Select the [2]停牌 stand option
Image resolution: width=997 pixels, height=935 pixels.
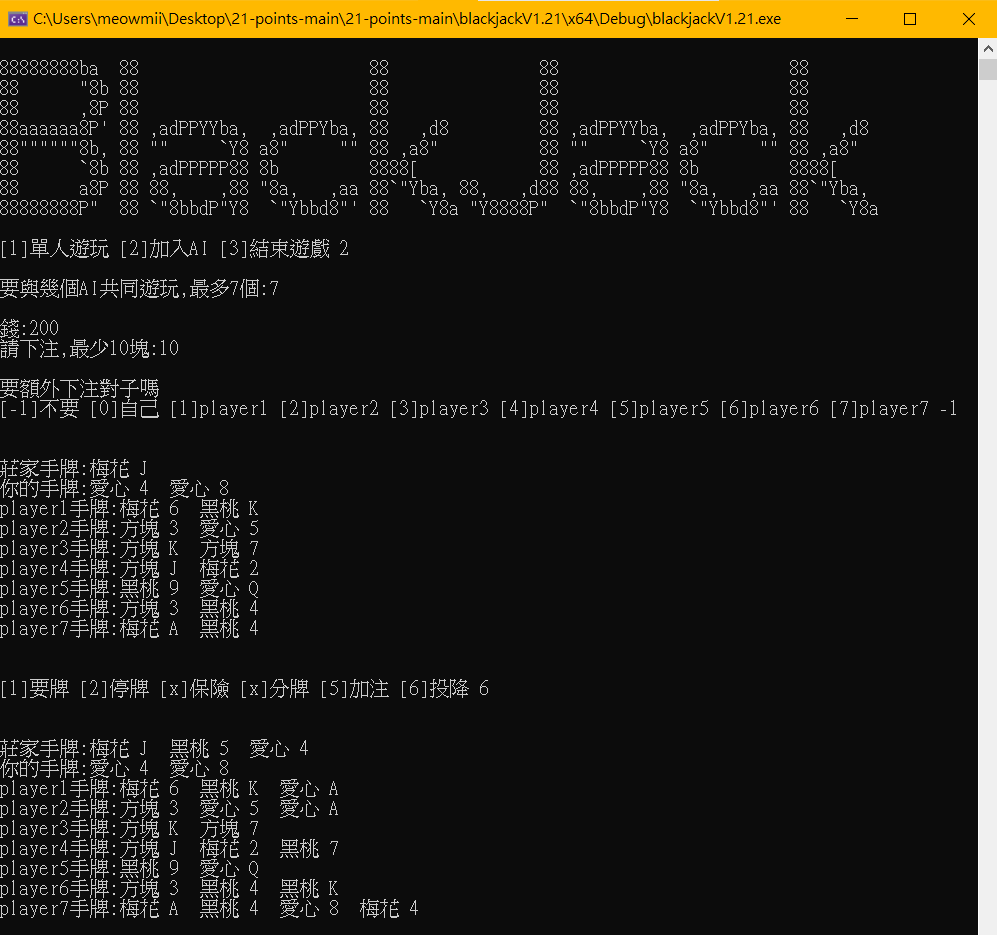[112, 688]
